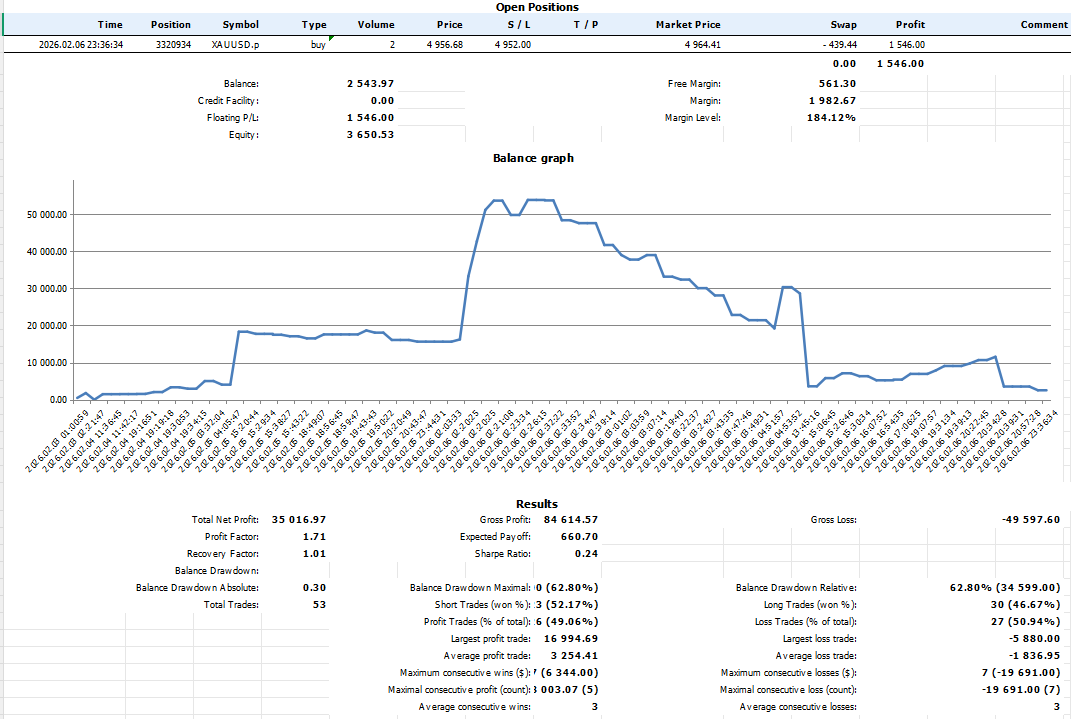Click the "Time" column header

pyautogui.click(x=111, y=25)
